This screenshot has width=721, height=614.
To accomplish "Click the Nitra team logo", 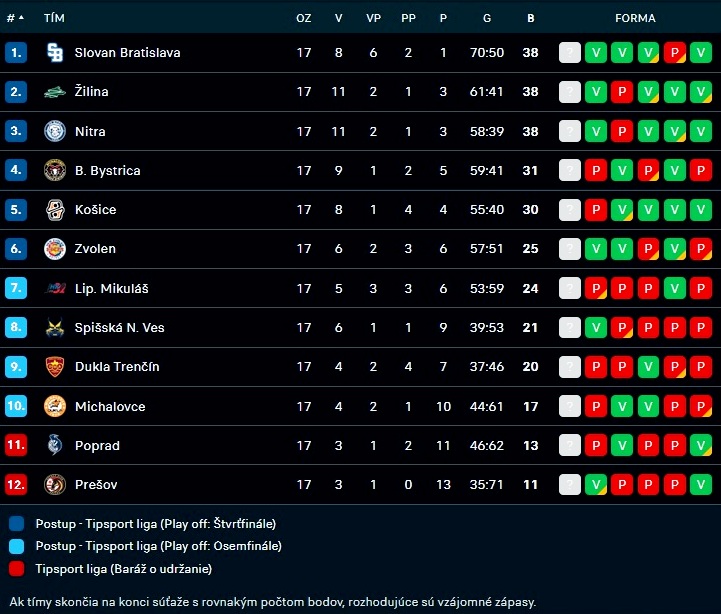I will [55, 131].
